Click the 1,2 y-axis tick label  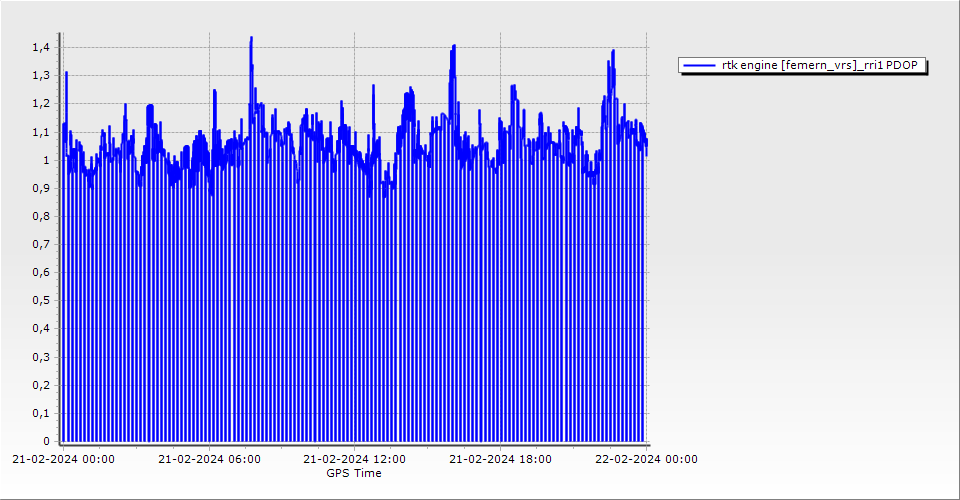pos(40,104)
